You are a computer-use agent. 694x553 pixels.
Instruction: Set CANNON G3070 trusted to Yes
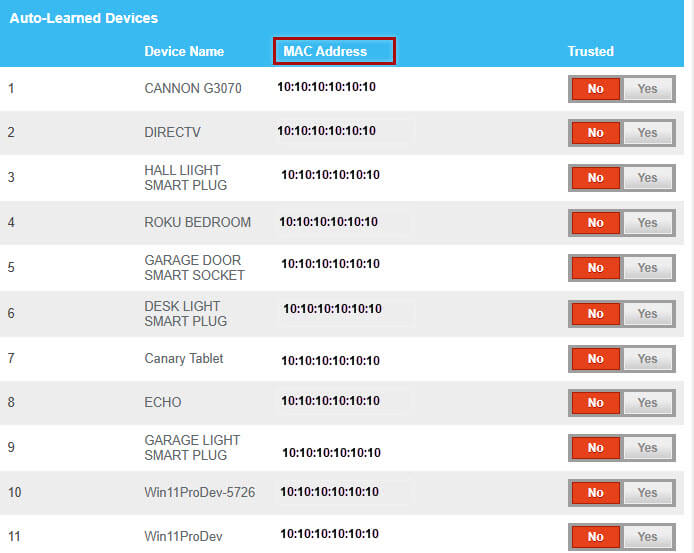click(647, 89)
